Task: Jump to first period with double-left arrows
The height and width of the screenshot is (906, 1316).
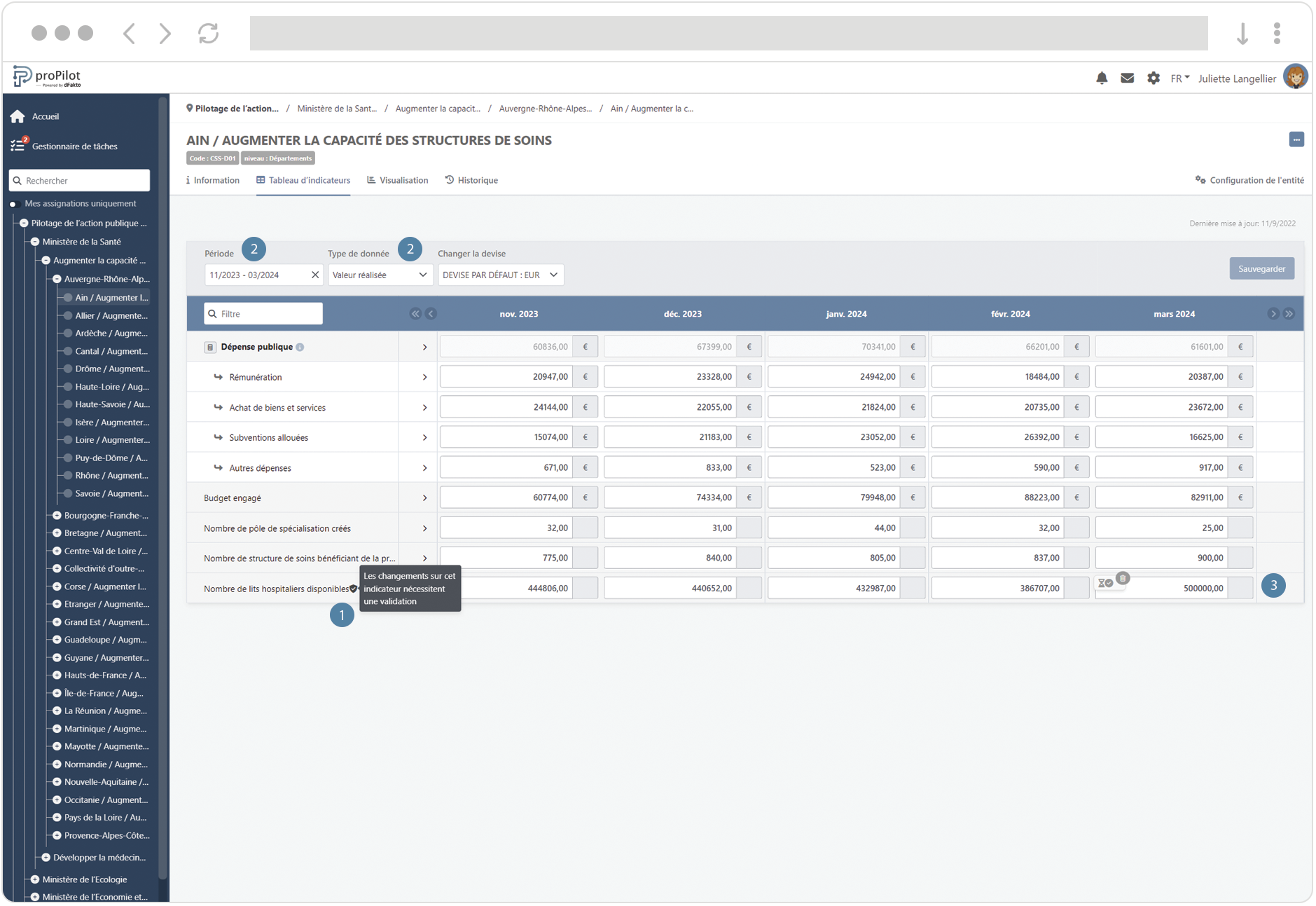Action: pyautogui.click(x=415, y=314)
